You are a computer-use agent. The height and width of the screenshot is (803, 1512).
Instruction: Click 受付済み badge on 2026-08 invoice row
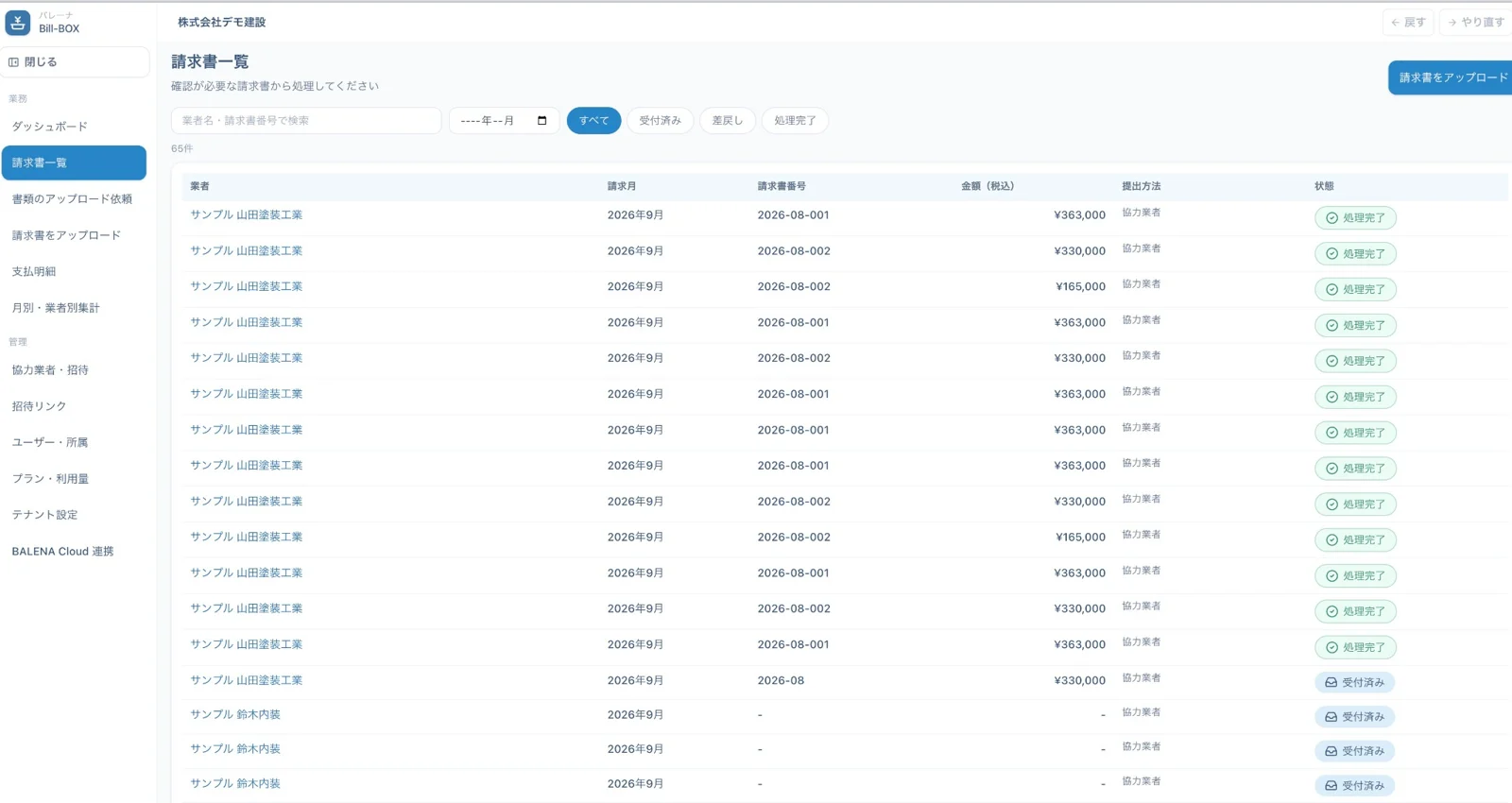(x=1354, y=682)
